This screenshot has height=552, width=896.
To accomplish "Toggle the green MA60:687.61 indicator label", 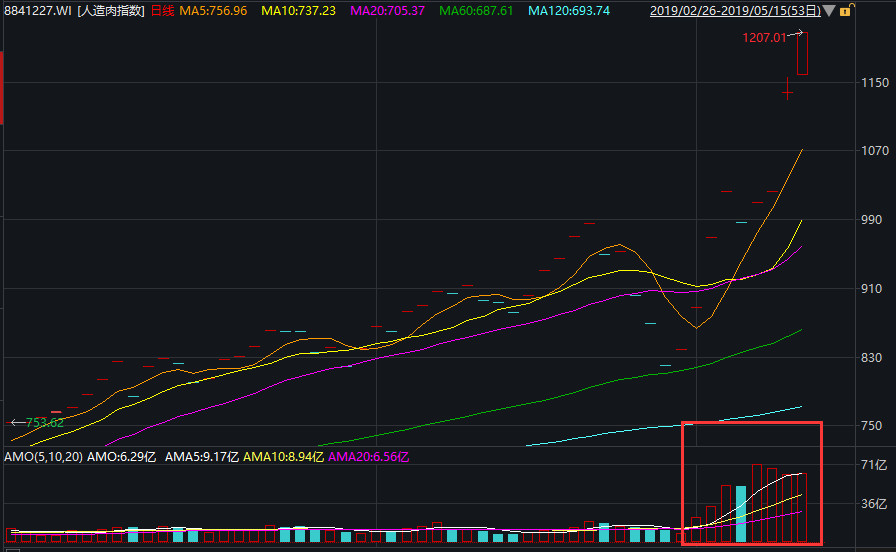I will click(473, 11).
